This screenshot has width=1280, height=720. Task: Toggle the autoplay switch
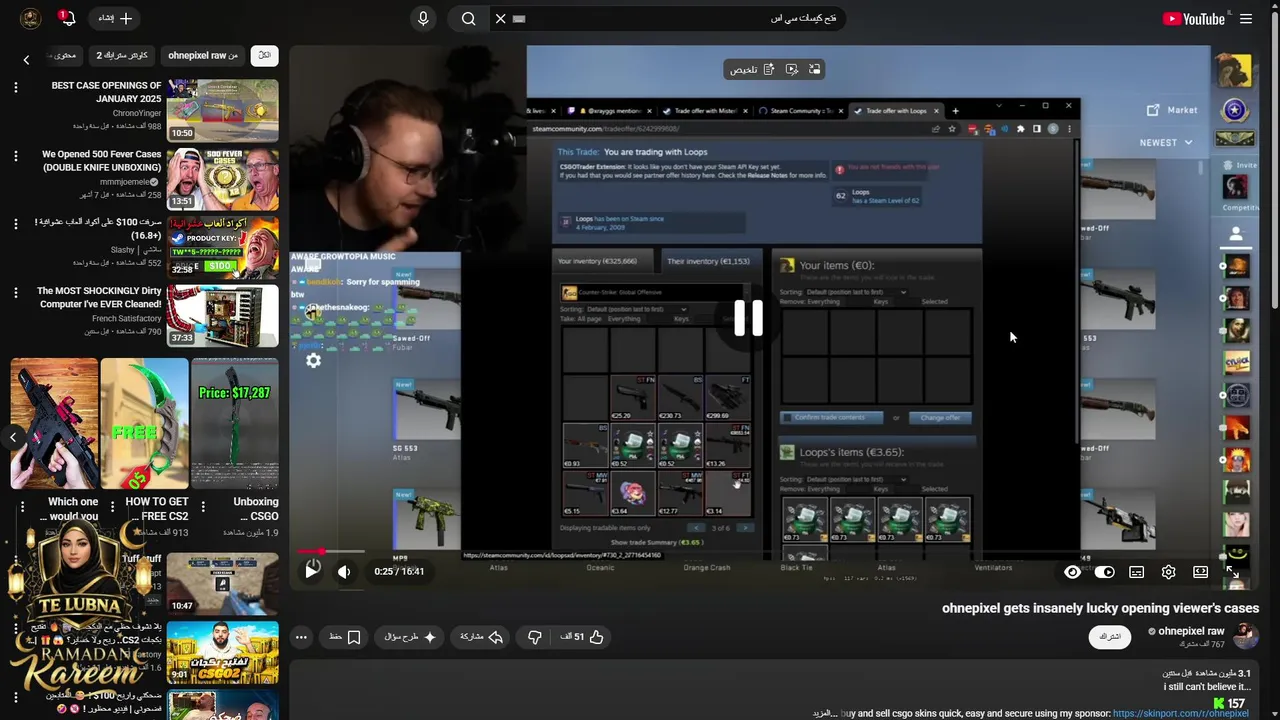(1104, 572)
